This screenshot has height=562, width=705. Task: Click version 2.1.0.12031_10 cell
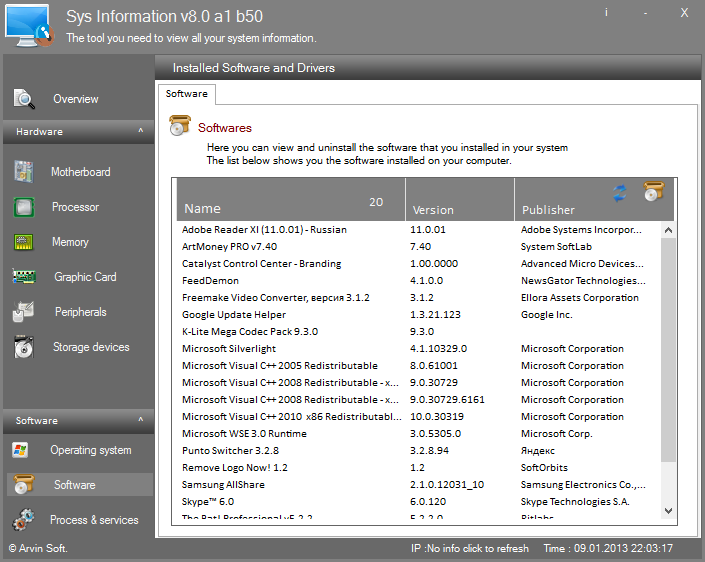coord(447,485)
